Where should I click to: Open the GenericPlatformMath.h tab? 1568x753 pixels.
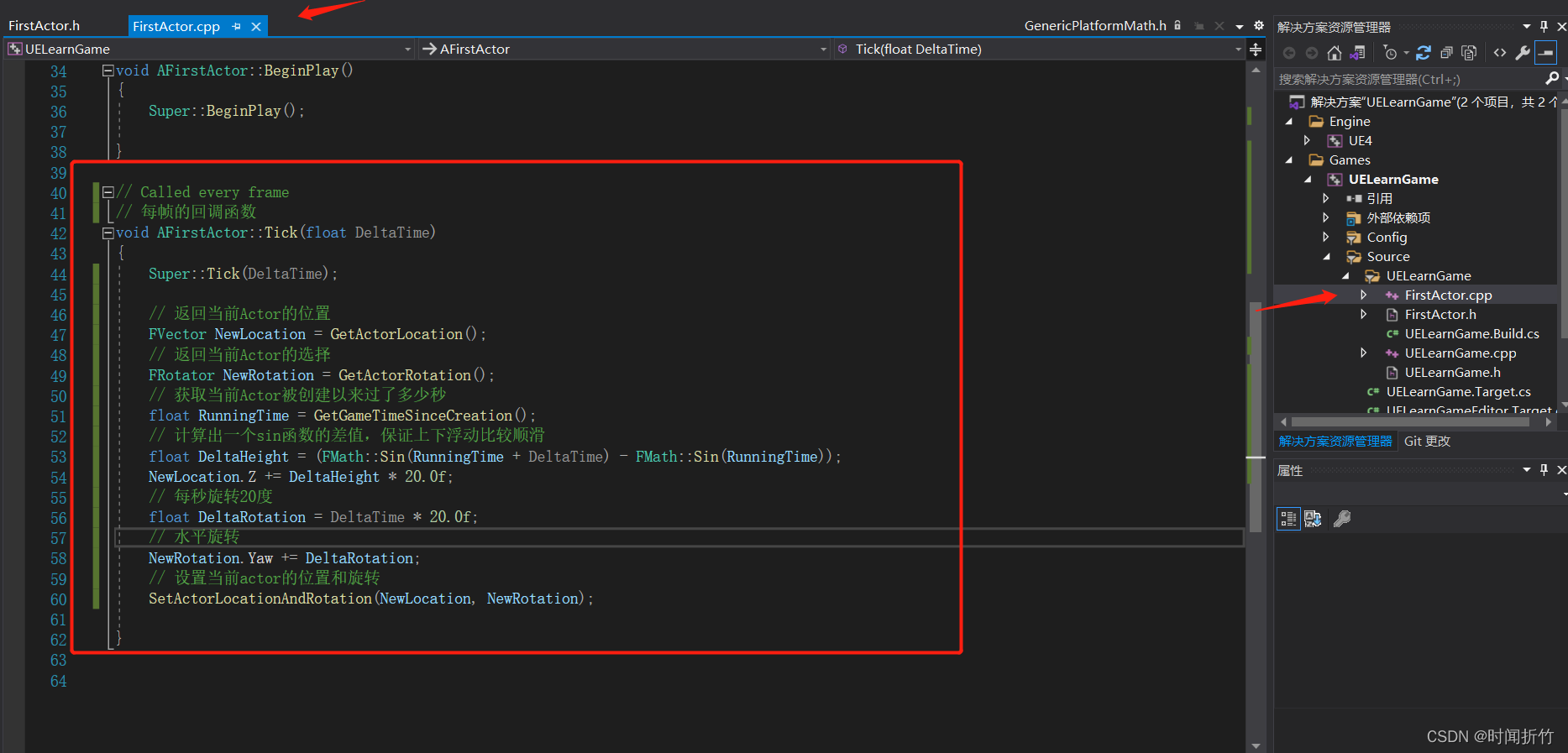[x=1095, y=26]
